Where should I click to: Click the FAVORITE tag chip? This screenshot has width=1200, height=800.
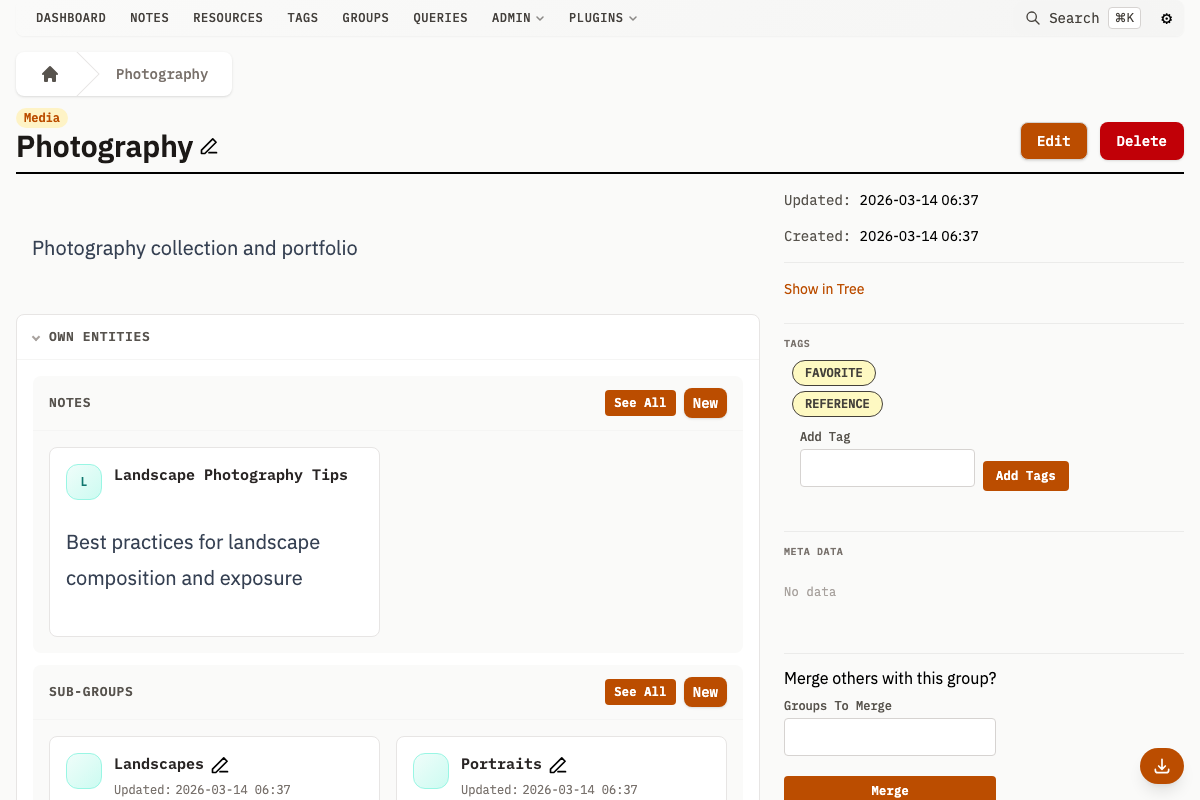click(x=833, y=372)
